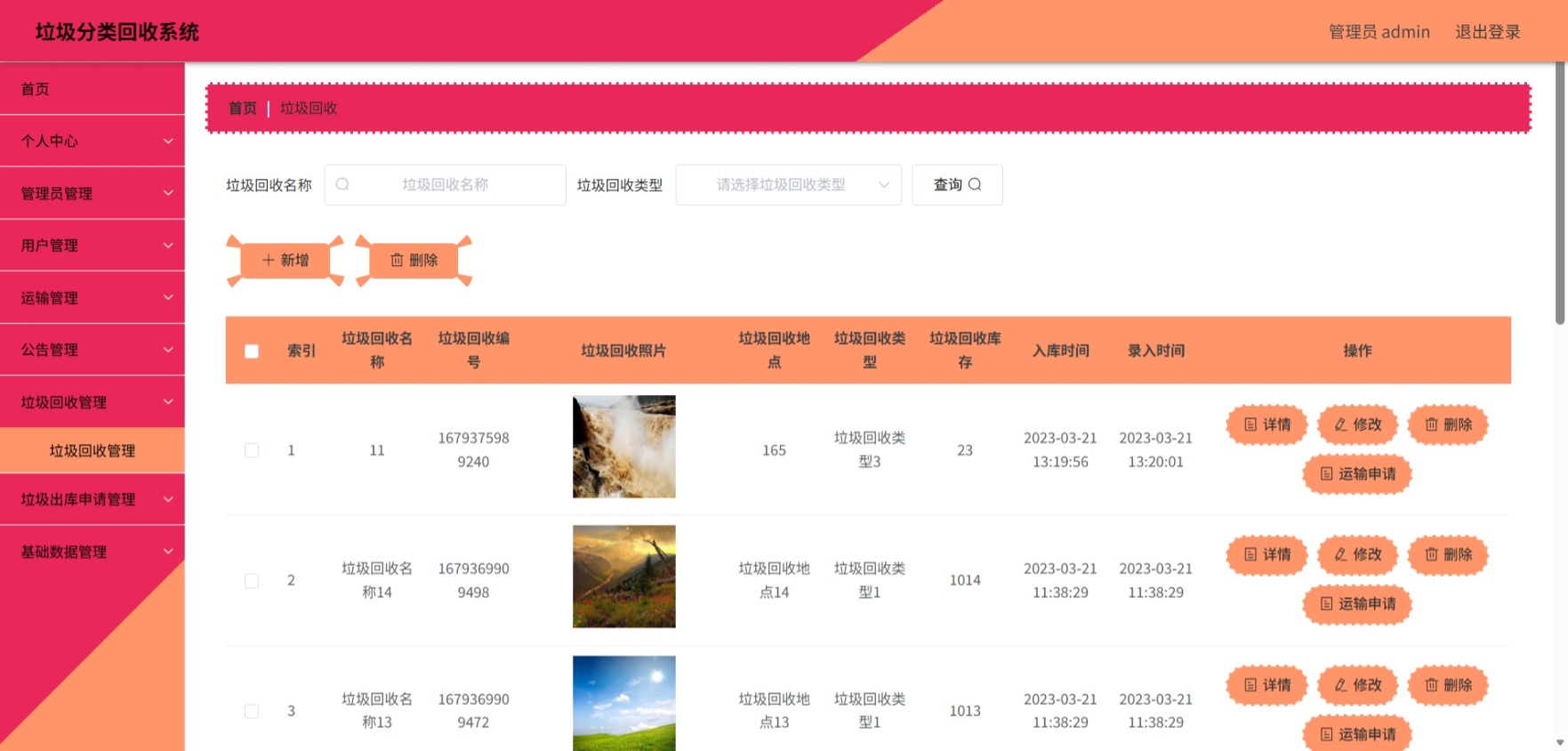The width and height of the screenshot is (1568, 751).
Task: Click 退出登录 in the header
Action: (1487, 32)
